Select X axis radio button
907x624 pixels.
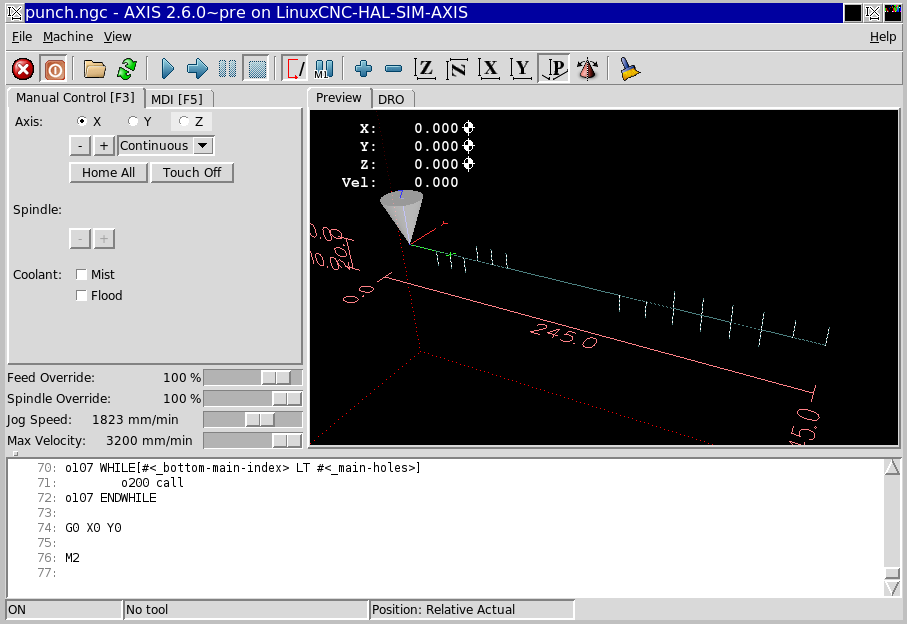tap(82, 121)
